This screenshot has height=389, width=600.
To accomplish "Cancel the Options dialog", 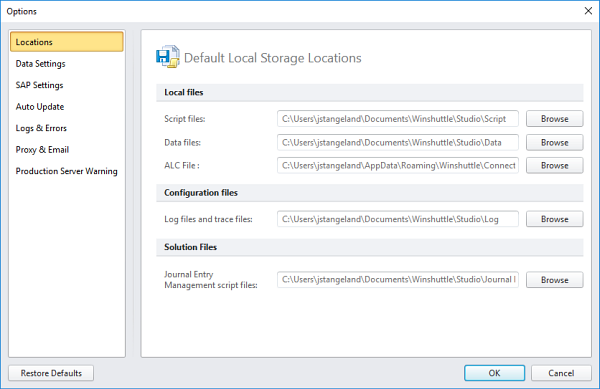I will [x=561, y=373].
